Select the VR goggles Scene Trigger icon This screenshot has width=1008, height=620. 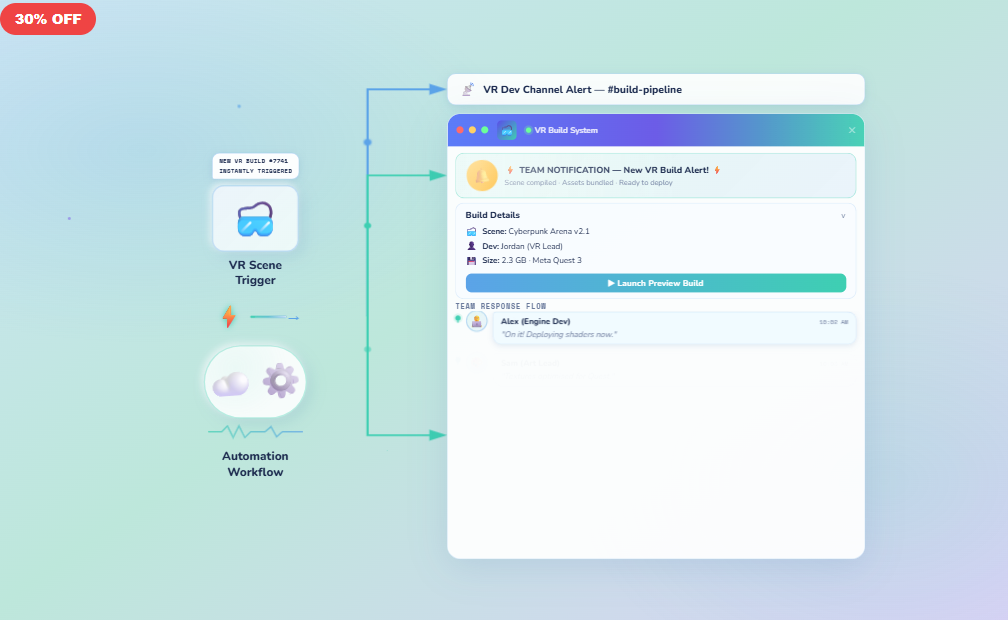pos(255,218)
